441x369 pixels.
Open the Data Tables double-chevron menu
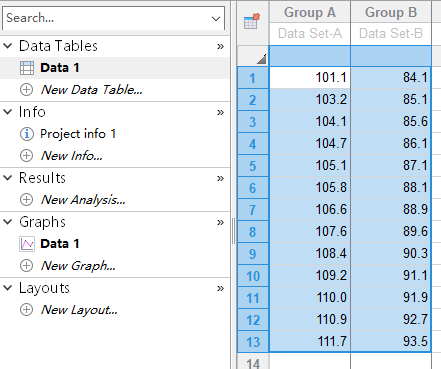click(x=220, y=46)
